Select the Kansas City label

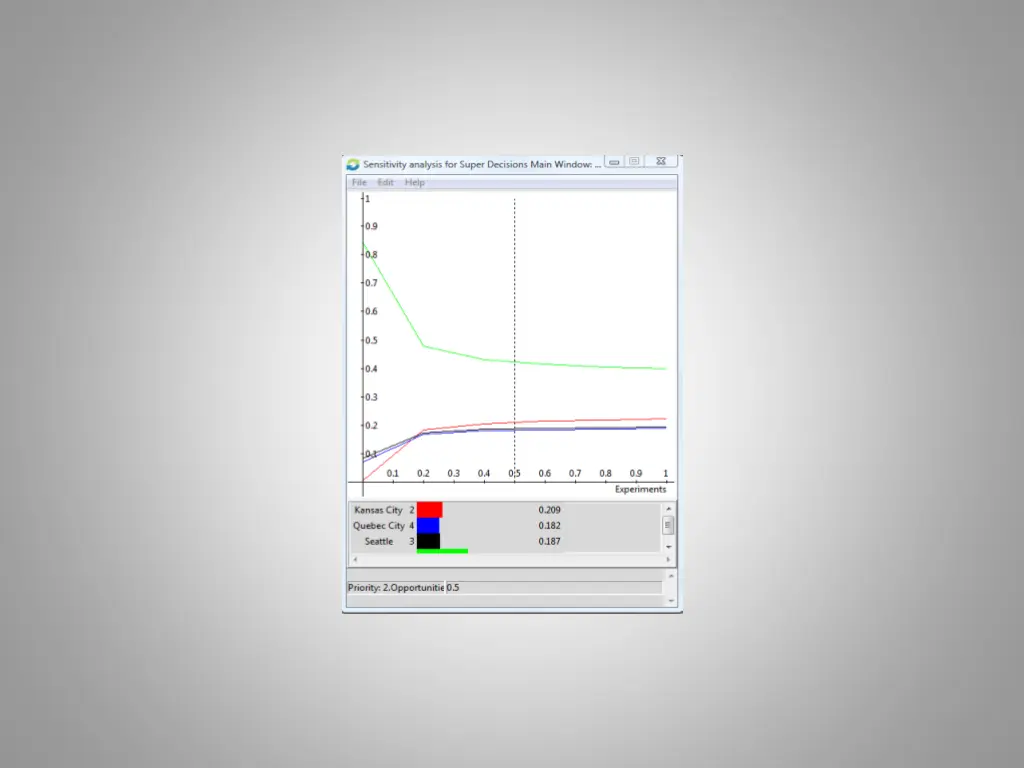[x=378, y=510]
